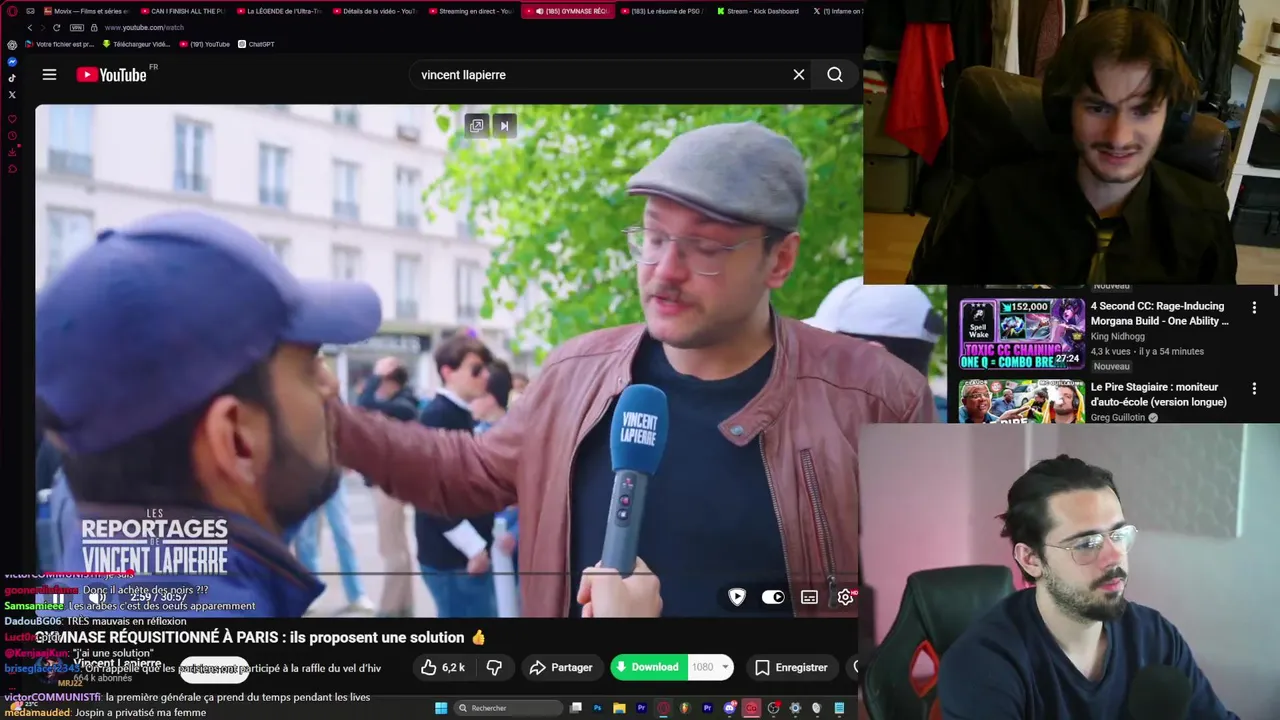Image resolution: width=1280 pixels, height=720 pixels.
Task: Open options for 4 Second CC Morgana video
Action: 1254,308
